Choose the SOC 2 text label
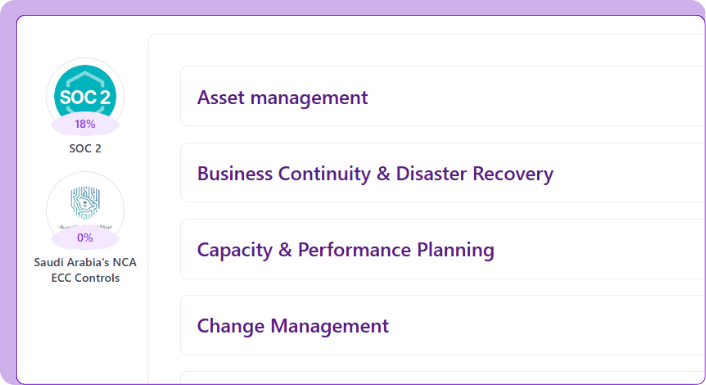 coord(85,149)
